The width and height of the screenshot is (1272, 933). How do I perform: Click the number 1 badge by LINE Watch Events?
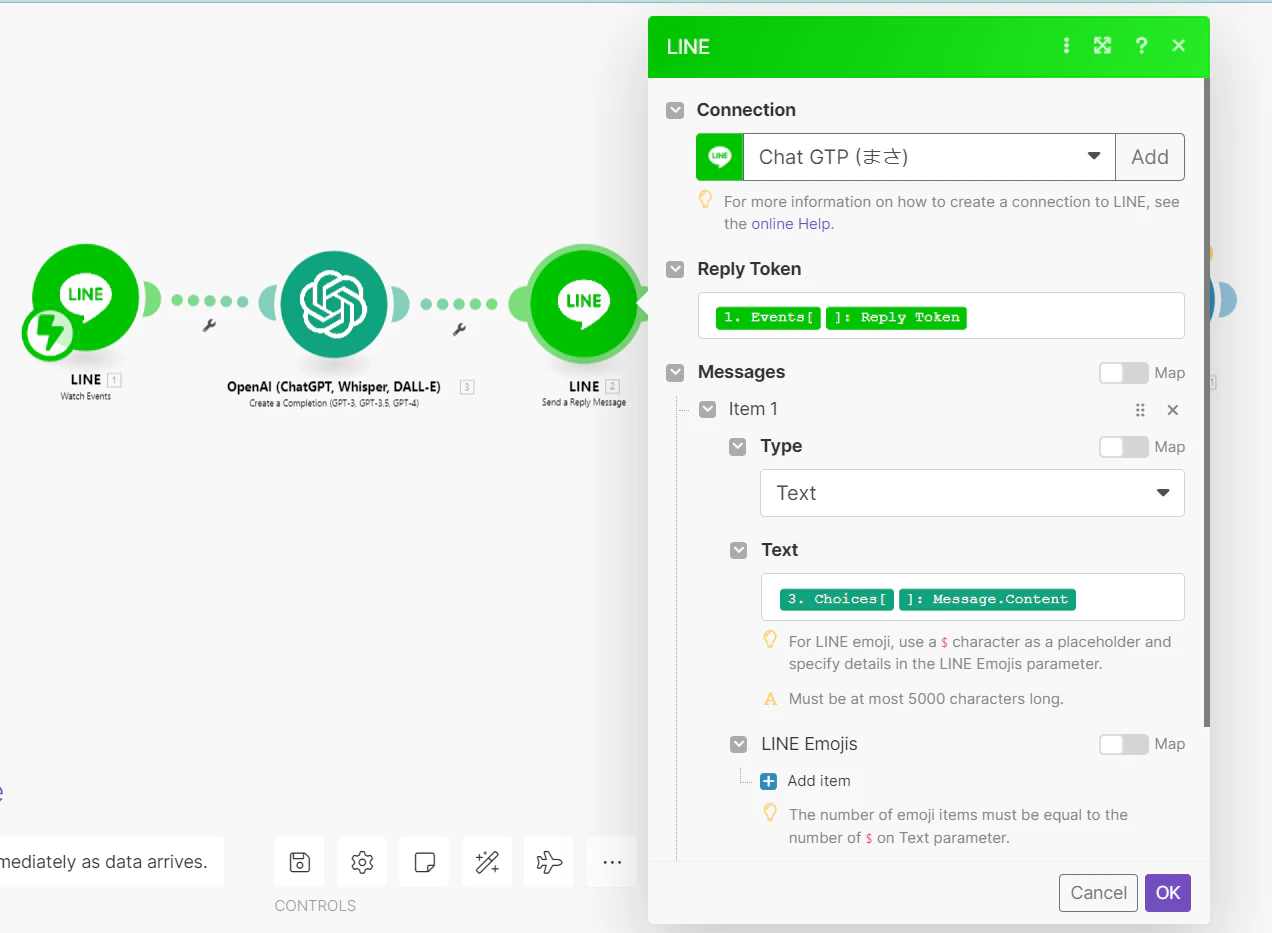[x=114, y=380]
